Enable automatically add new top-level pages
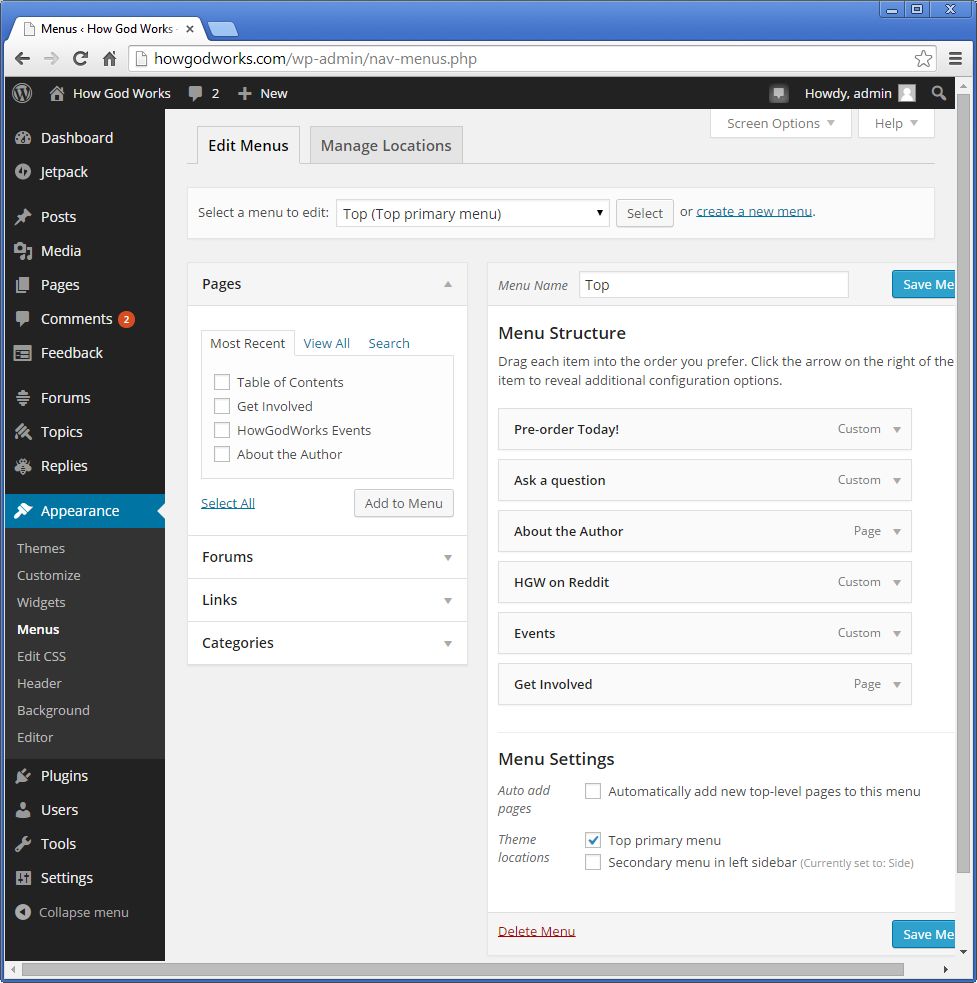 pyautogui.click(x=593, y=791)
